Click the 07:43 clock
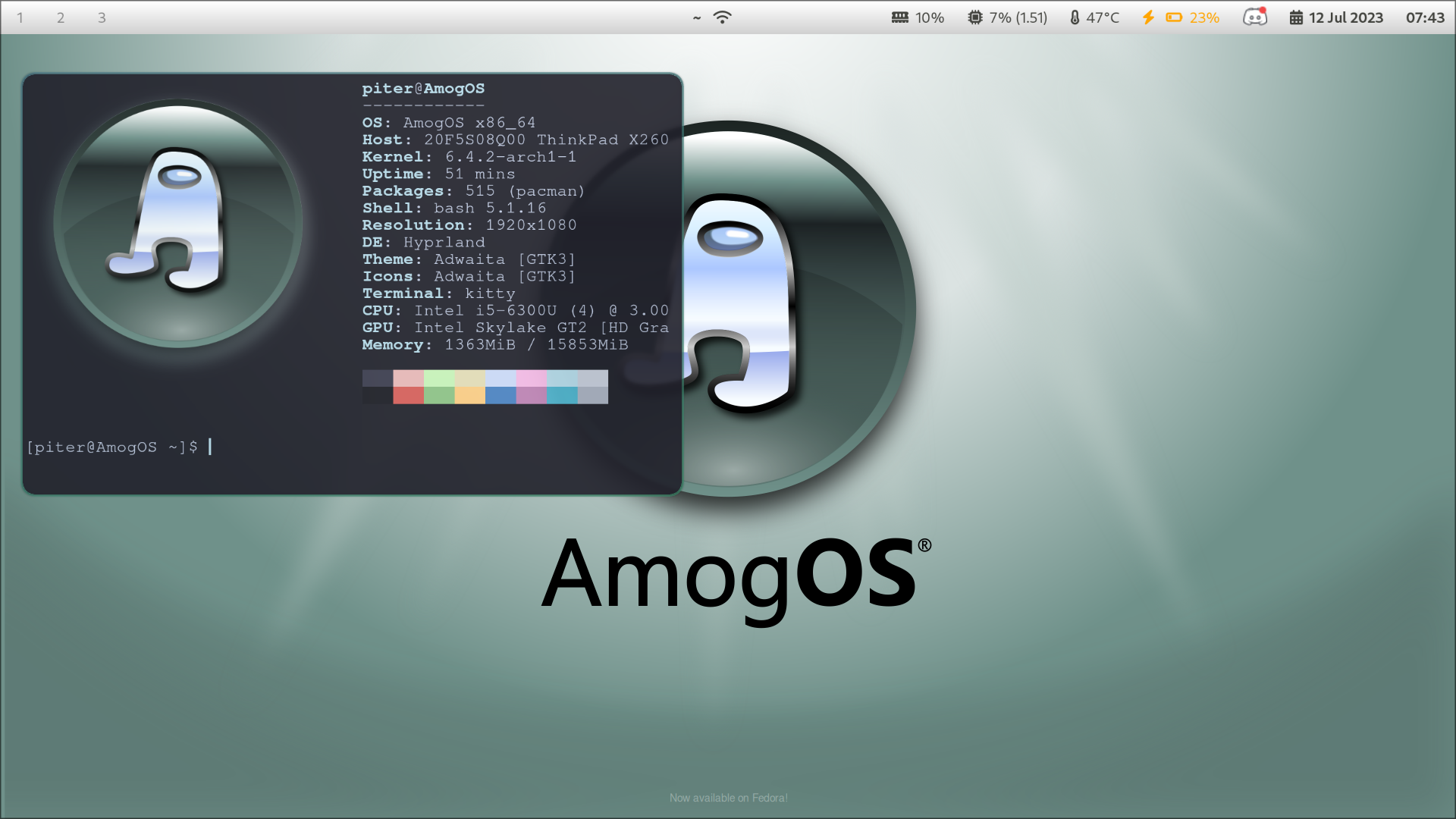 pyautogui.click(x=1425, y=17)
